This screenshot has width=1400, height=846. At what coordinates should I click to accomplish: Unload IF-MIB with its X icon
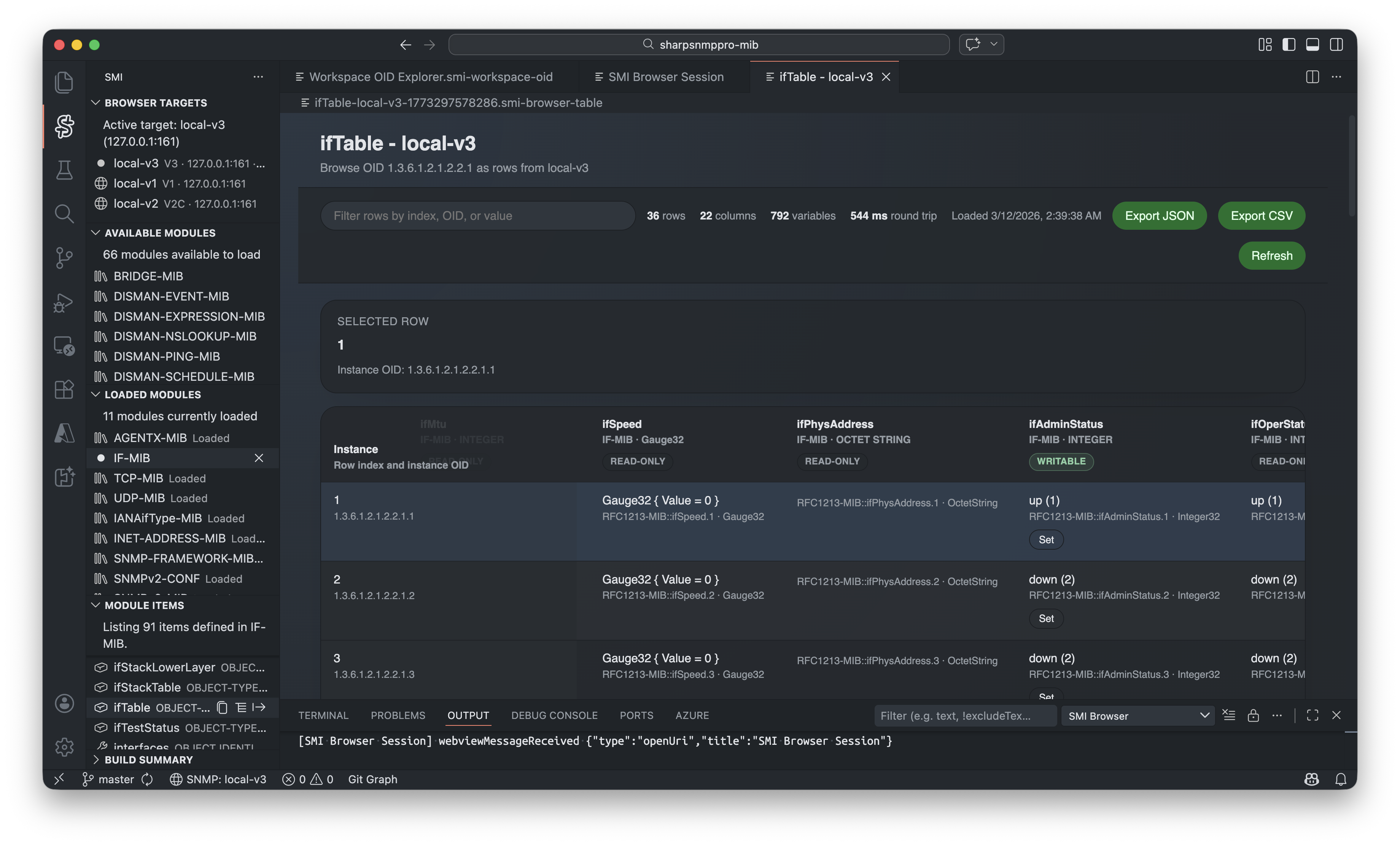[x=259, y=458]
